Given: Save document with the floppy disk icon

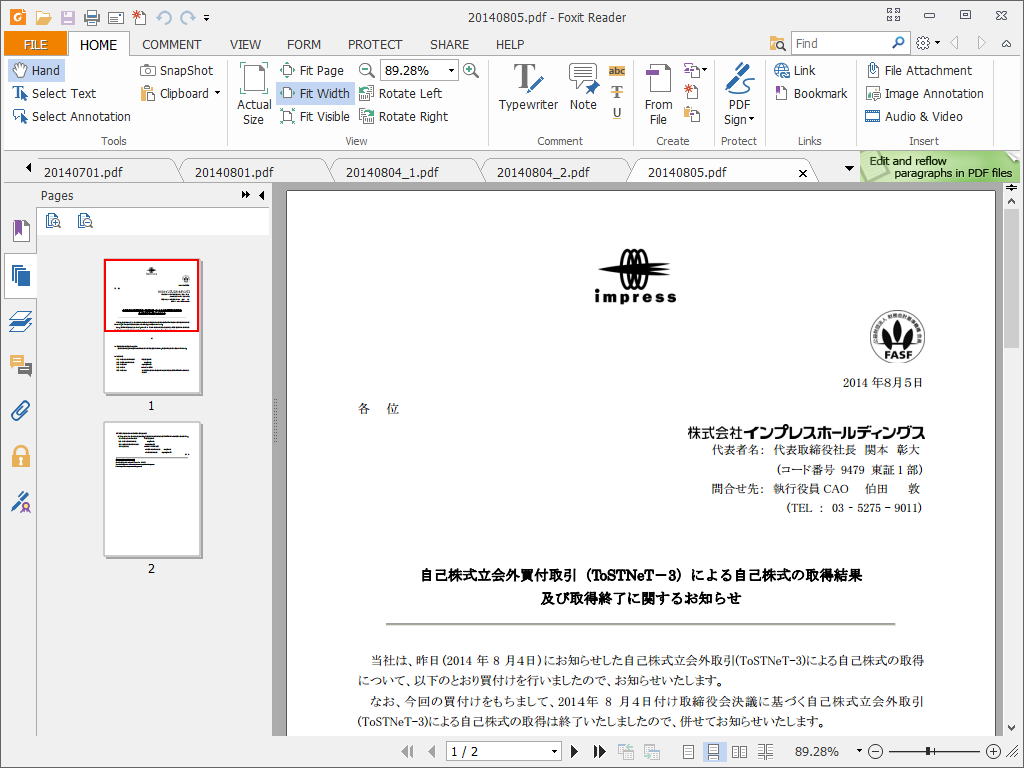Looking at the screenshot, I should (x=67, y=18).
